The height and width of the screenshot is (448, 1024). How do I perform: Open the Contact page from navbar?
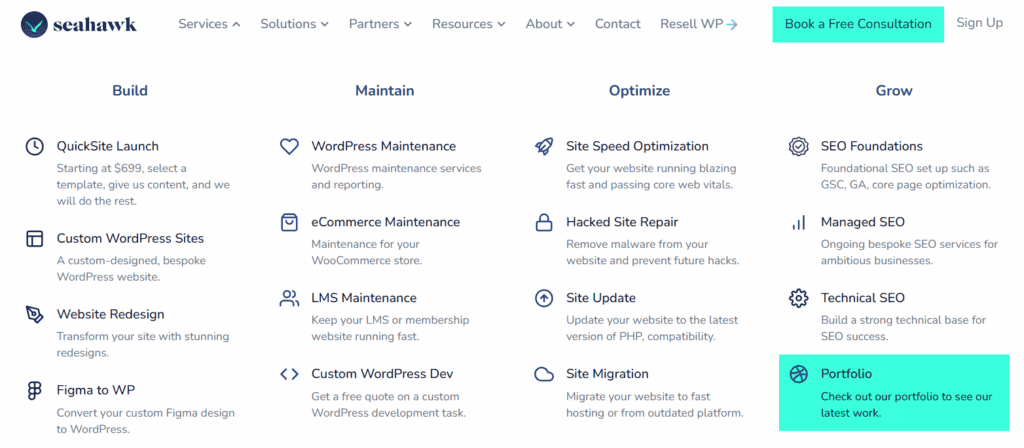(x=618, y=24)
